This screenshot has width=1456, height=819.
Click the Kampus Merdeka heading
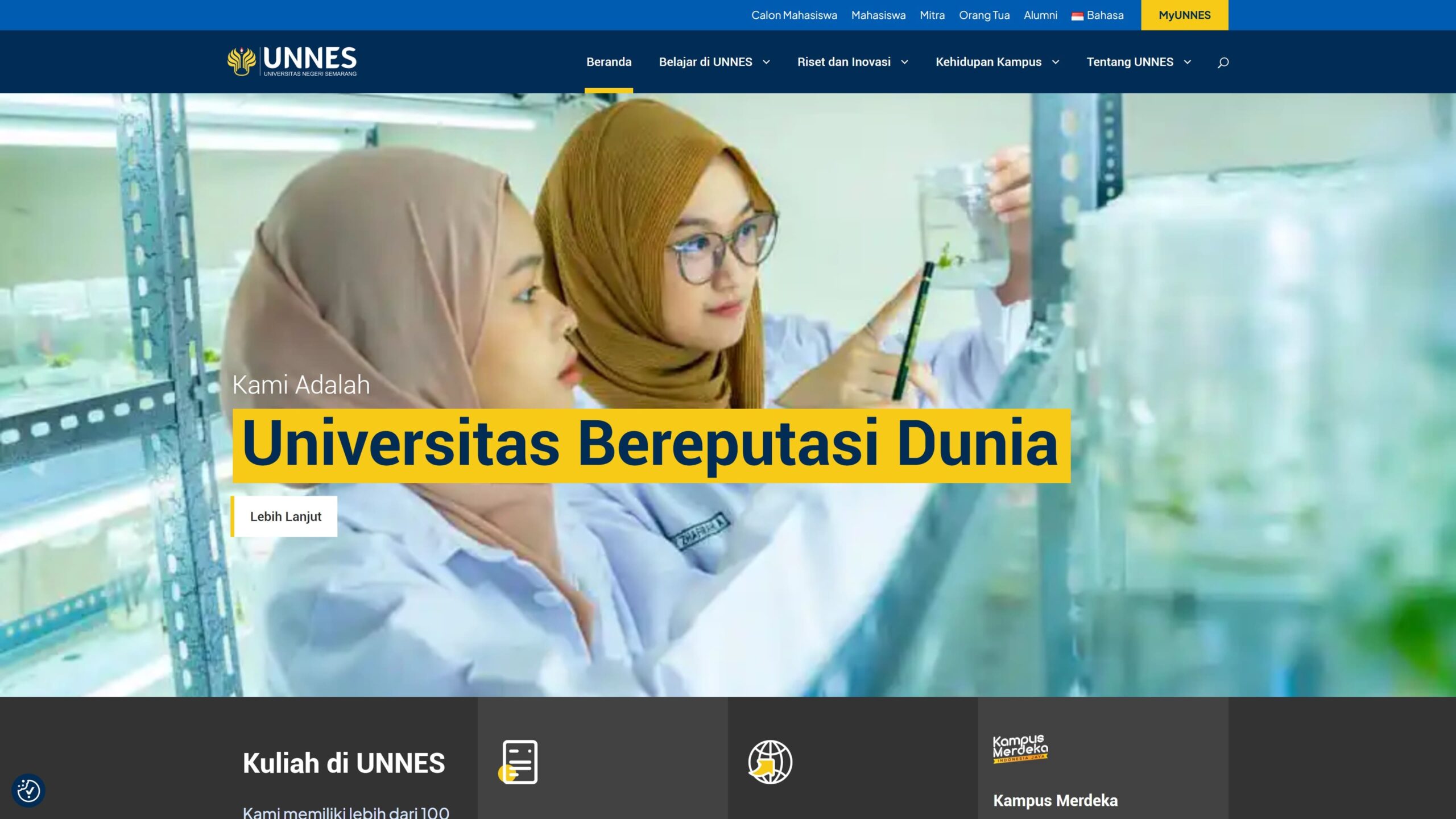click(1055, 800)
